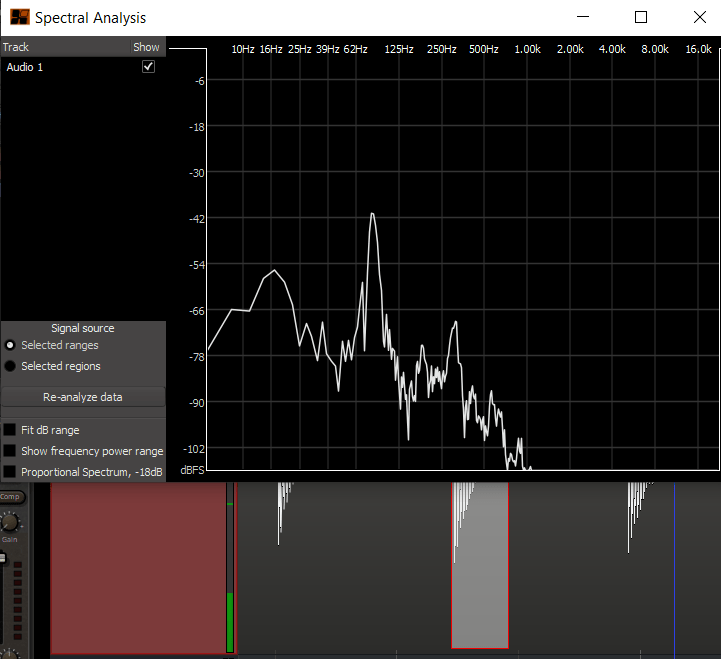Viewport: 721px width, 659px height.
Task: Click the blue playhead line in timeline
Action: tap(674, 569)
